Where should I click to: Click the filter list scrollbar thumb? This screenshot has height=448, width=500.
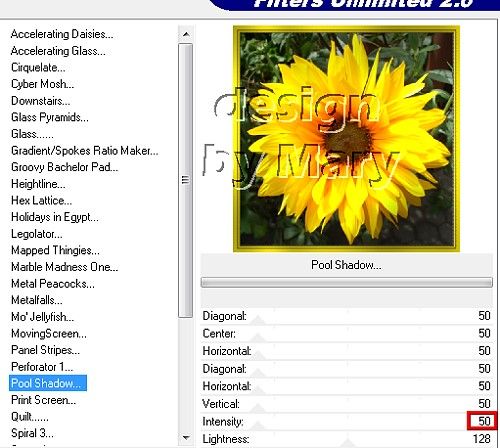(186, 180)
